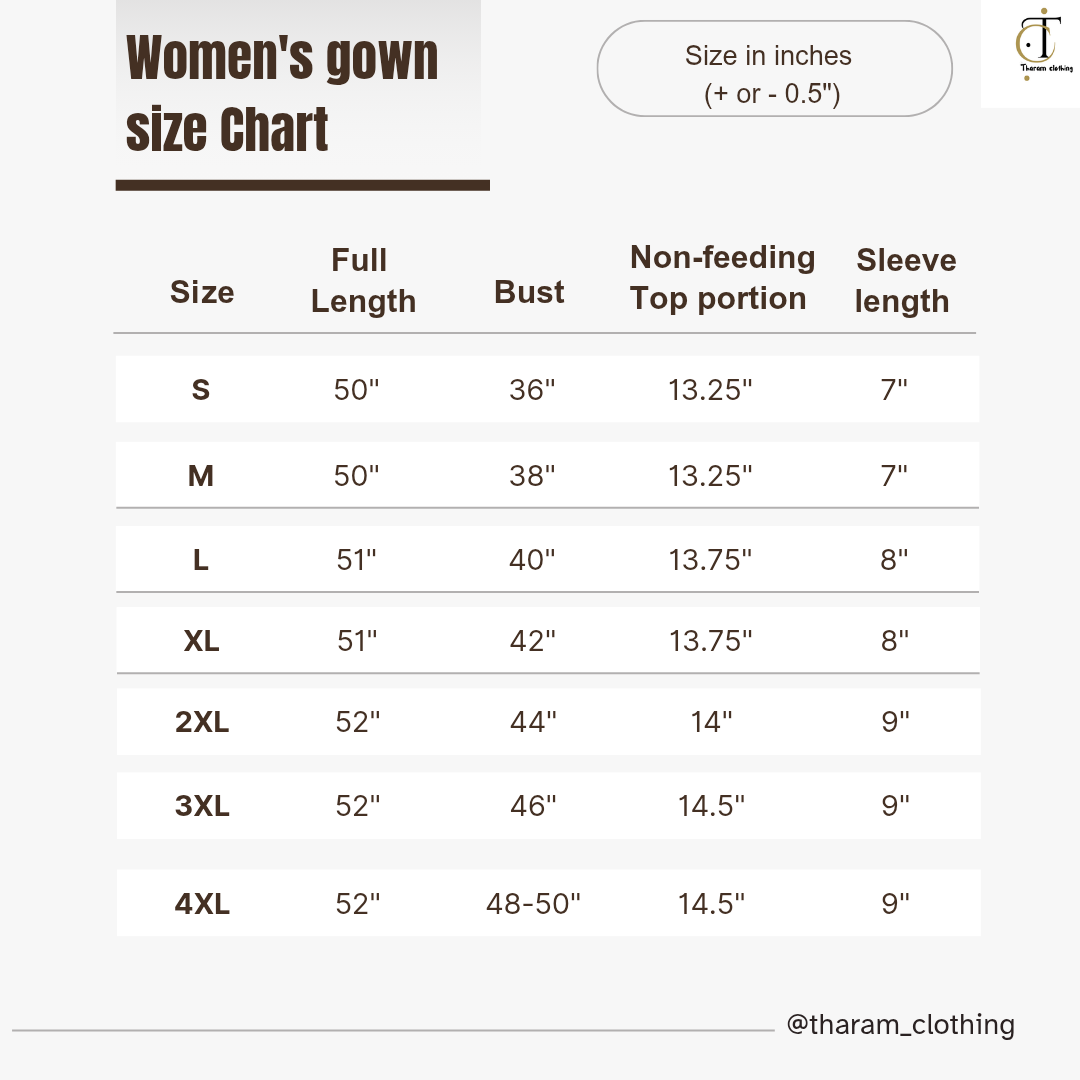
Task: Click the 4XL size row label
Action: pyautogui.click(x=202, y=905)
